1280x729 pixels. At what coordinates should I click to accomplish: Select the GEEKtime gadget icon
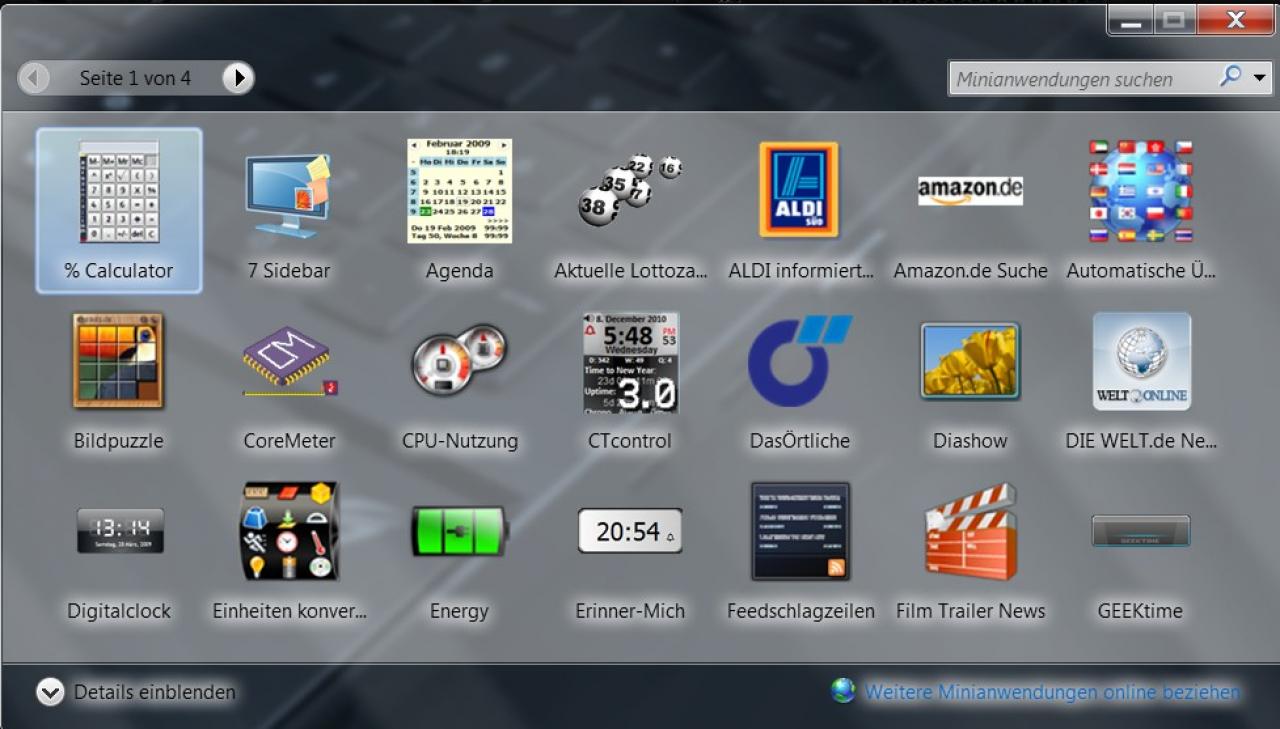[x=1141, y=531]
